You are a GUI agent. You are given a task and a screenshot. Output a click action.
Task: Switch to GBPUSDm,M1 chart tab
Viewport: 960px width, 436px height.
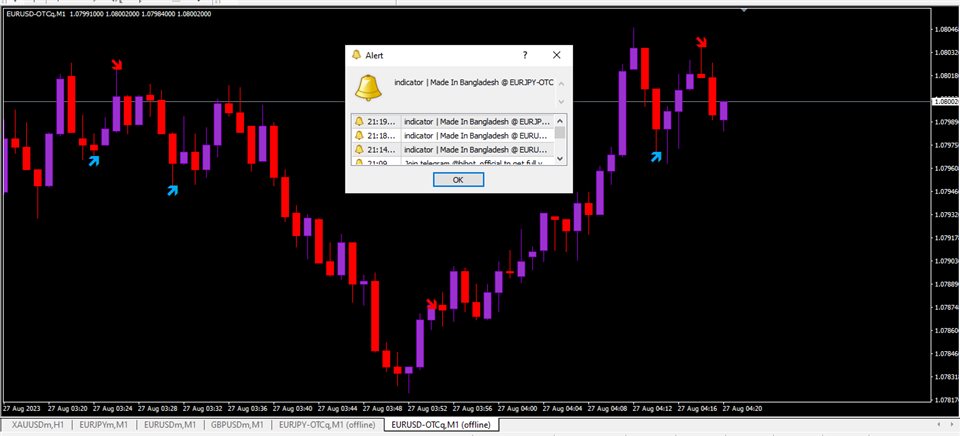coord(237,424)
